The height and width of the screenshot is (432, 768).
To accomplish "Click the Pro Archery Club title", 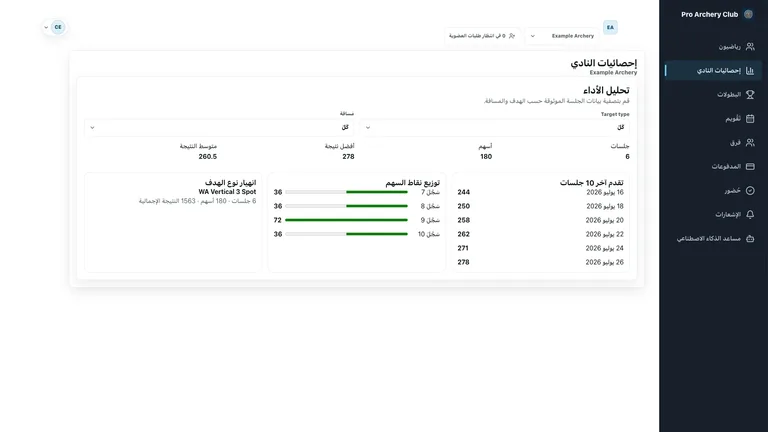I will [709, 14].
